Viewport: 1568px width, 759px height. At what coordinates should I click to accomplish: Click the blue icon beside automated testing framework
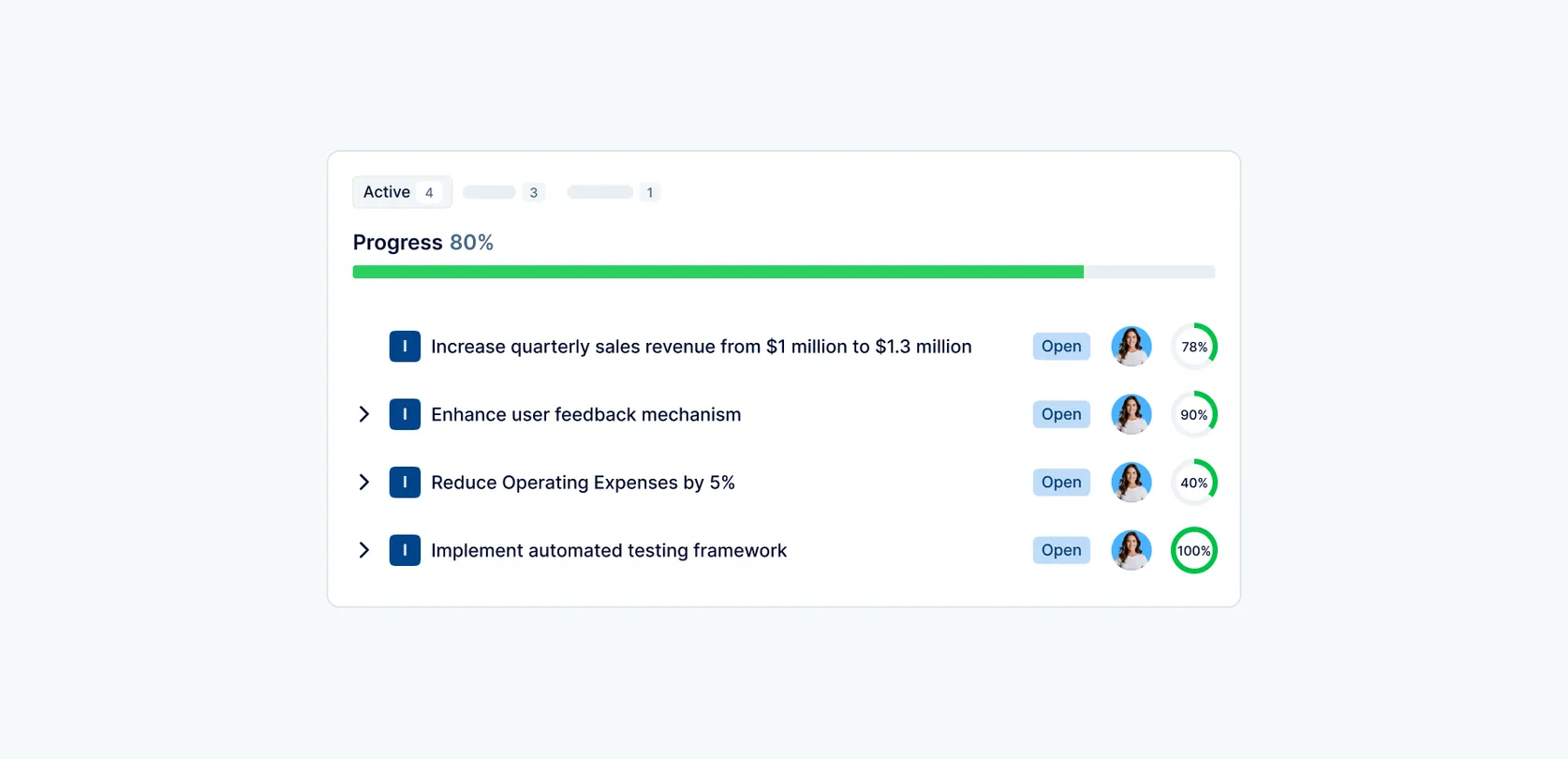pyautogui.click(x=405, y=550)
